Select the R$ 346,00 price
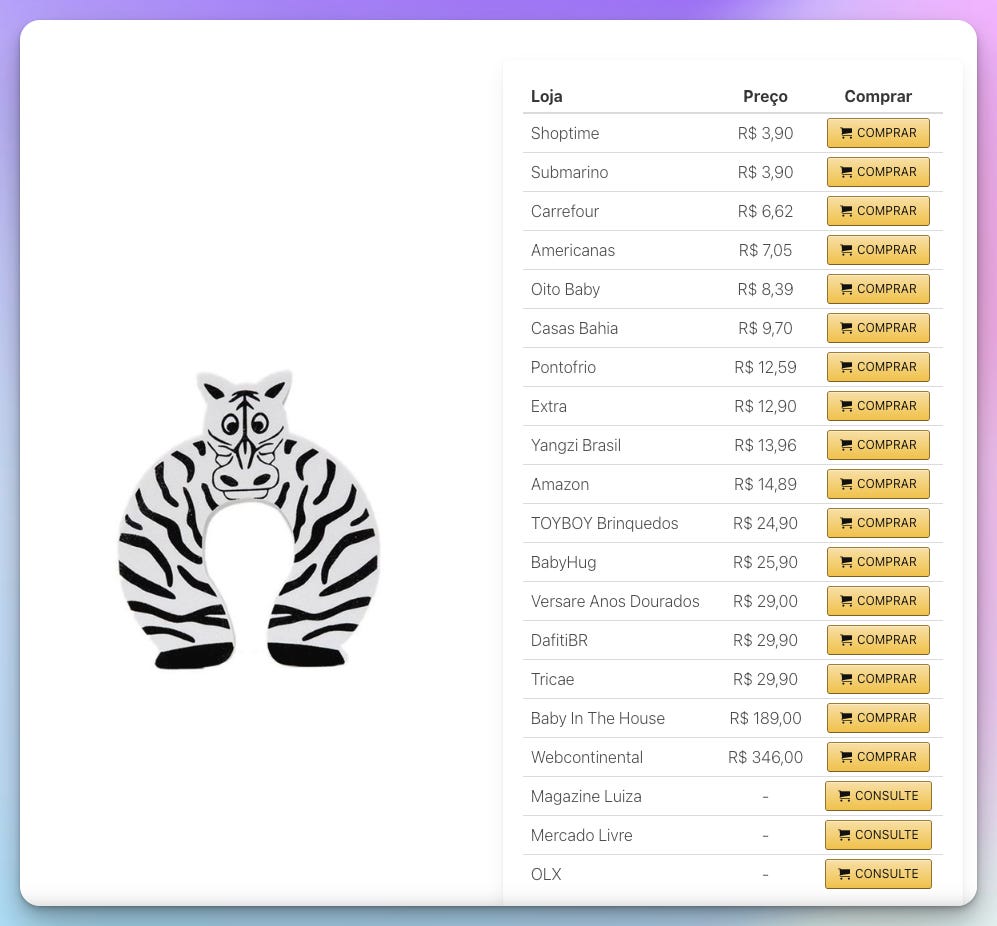 (765, 757)
